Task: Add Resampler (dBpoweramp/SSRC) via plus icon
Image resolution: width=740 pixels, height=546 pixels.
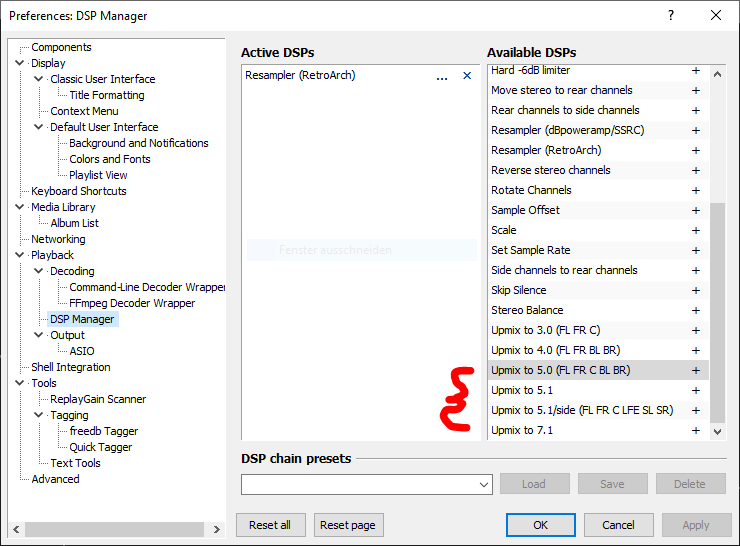Action: [x=695, y=130]
